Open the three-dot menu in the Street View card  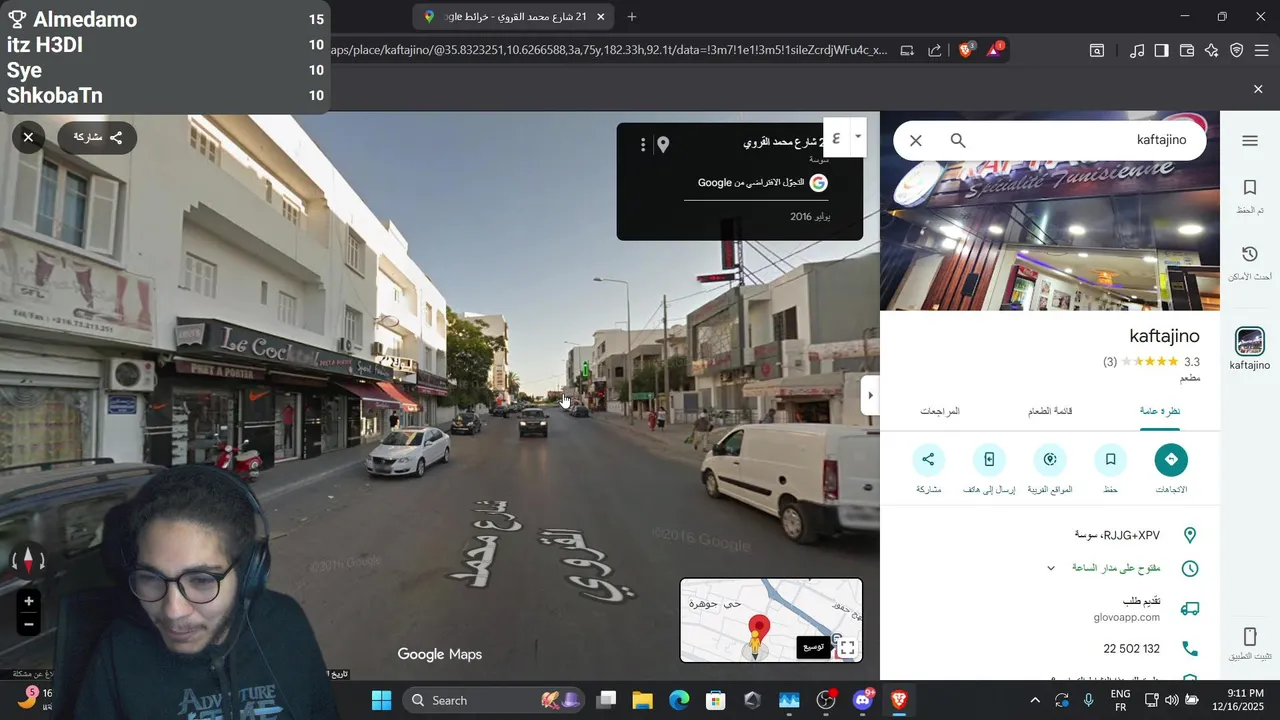point(643,145)
